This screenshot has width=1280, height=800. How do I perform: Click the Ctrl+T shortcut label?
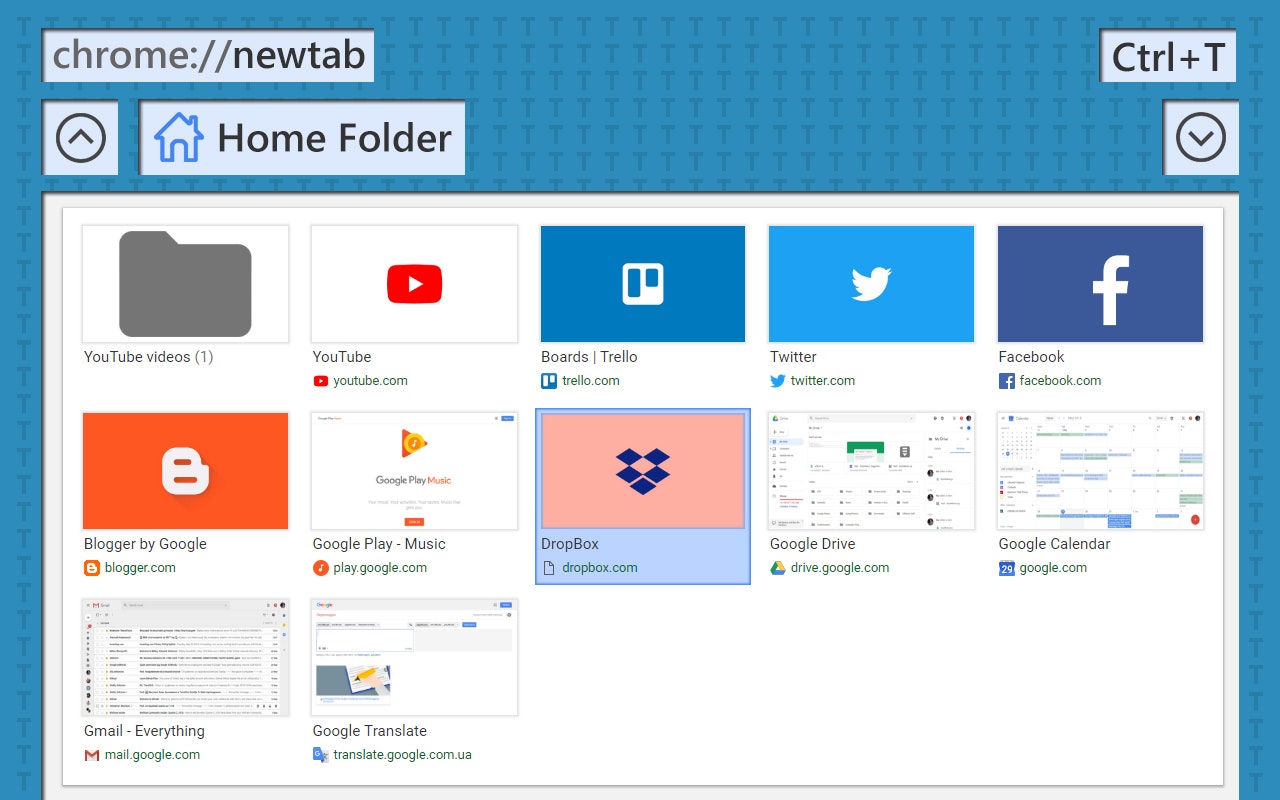coord(1168,56)
